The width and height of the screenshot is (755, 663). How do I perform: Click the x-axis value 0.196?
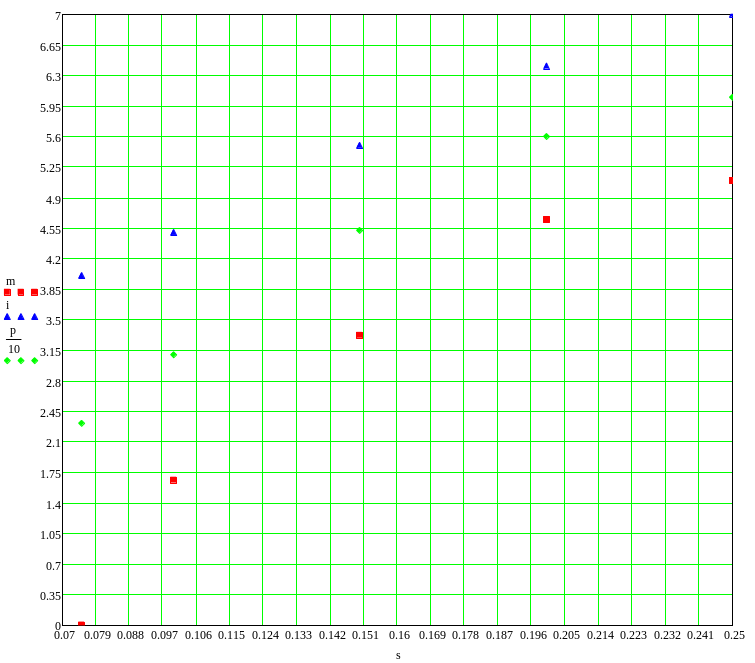[533, 635]
